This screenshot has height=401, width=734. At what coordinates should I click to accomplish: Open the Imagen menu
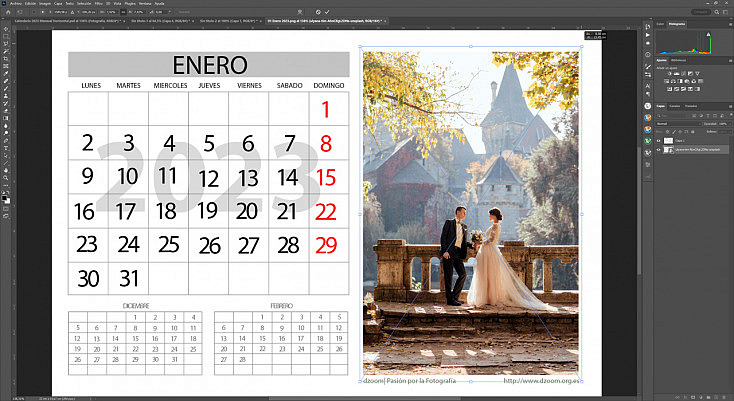click(45, 4)
